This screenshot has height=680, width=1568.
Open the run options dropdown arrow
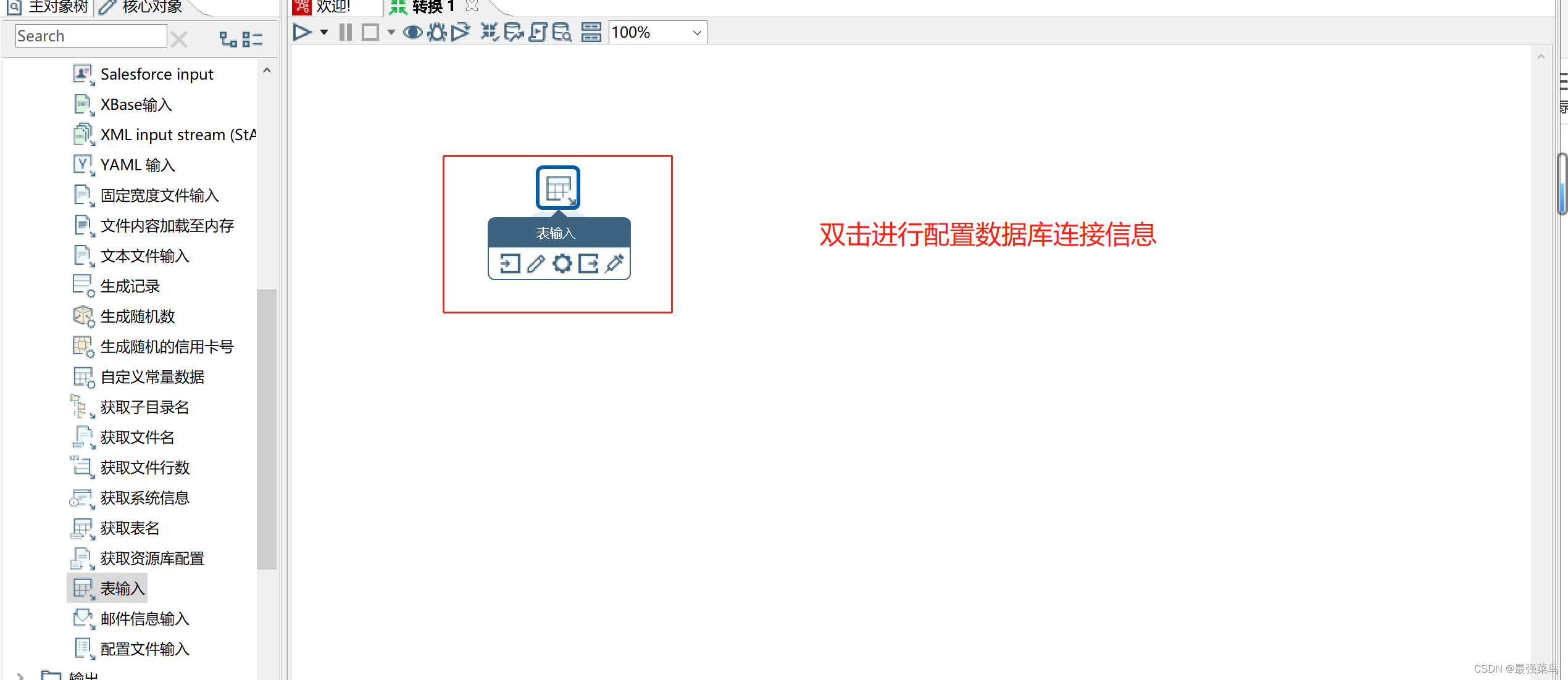324,32
